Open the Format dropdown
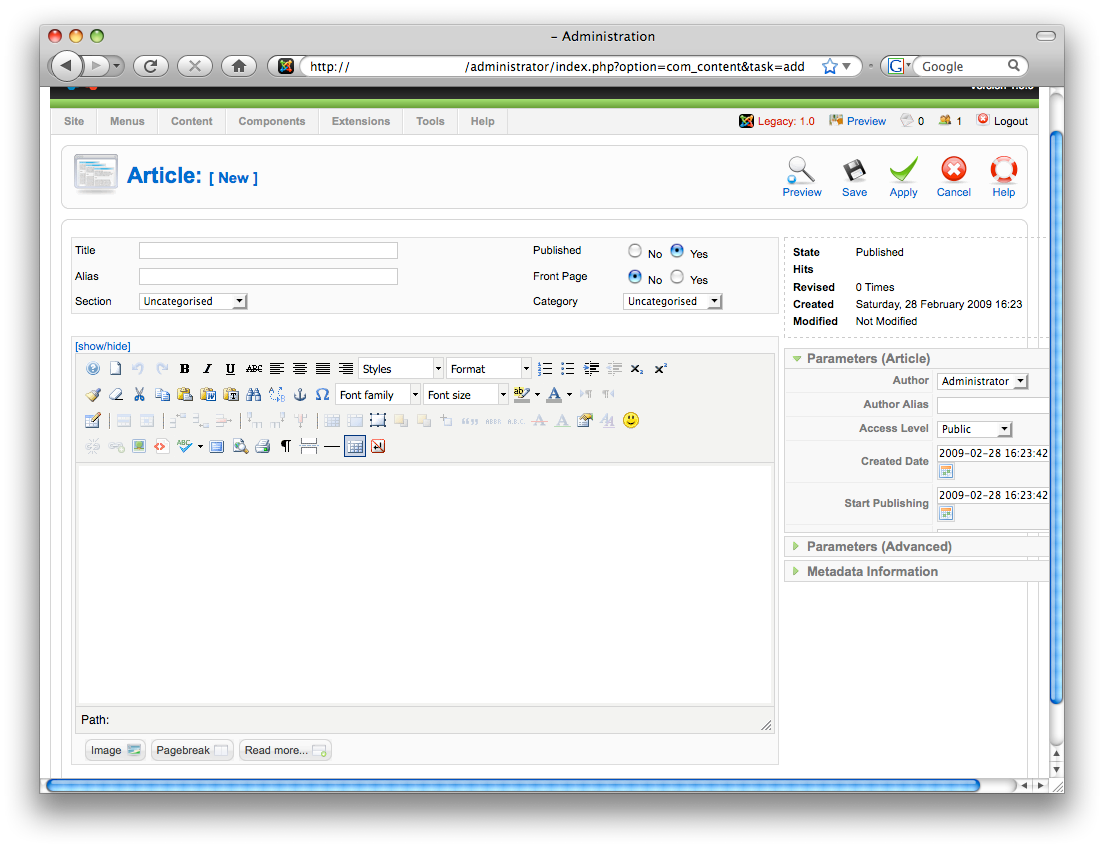 [489, 368]
